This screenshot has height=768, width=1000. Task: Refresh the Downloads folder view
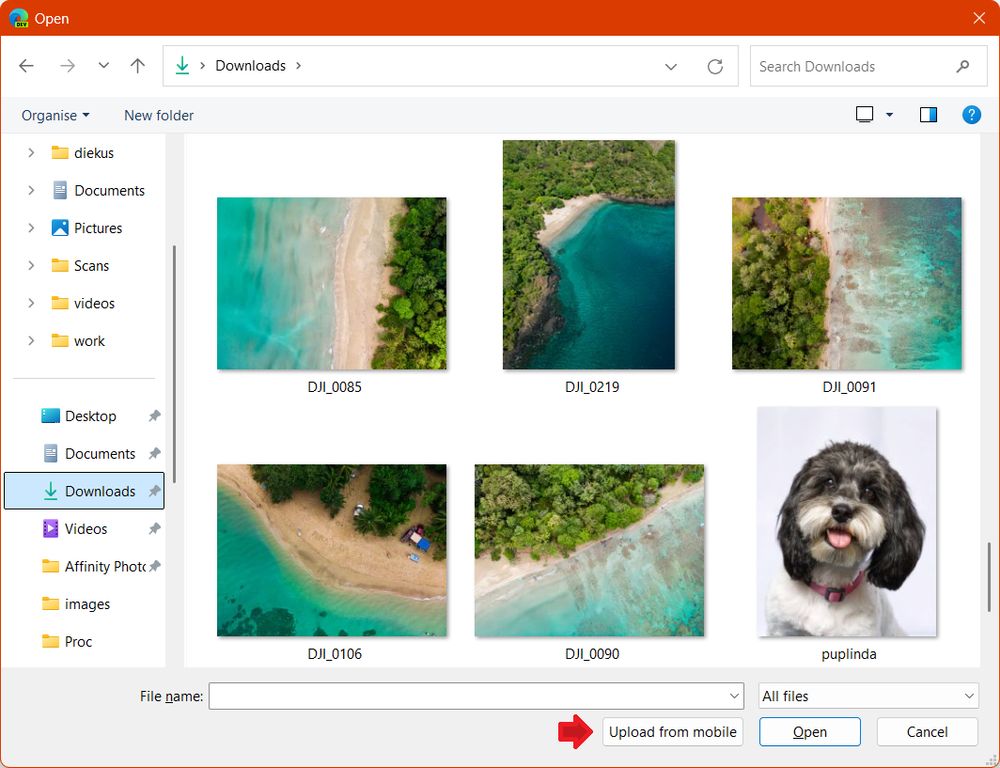(715, 66)
